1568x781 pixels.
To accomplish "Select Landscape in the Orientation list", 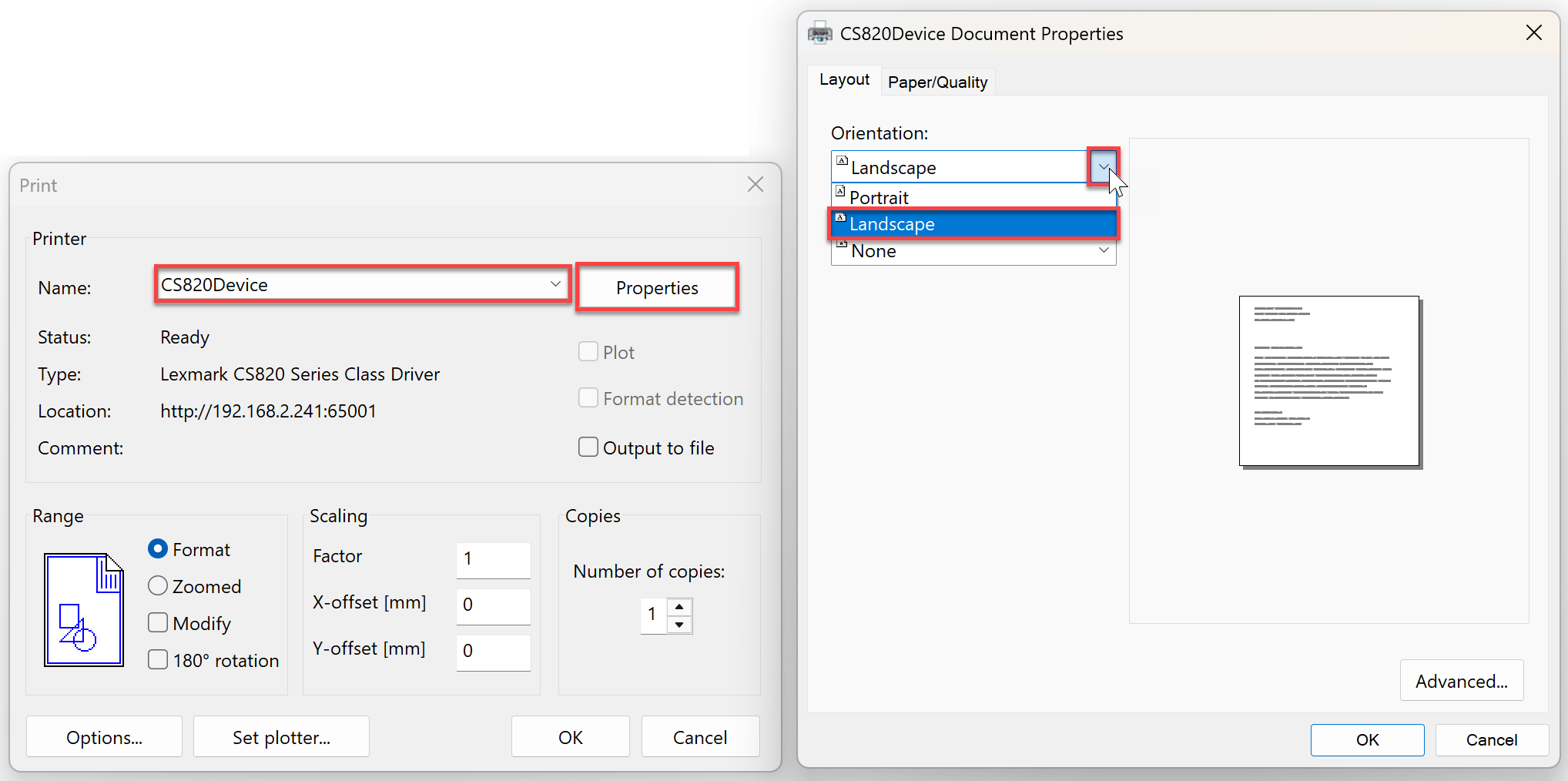I will pos(972,224).
